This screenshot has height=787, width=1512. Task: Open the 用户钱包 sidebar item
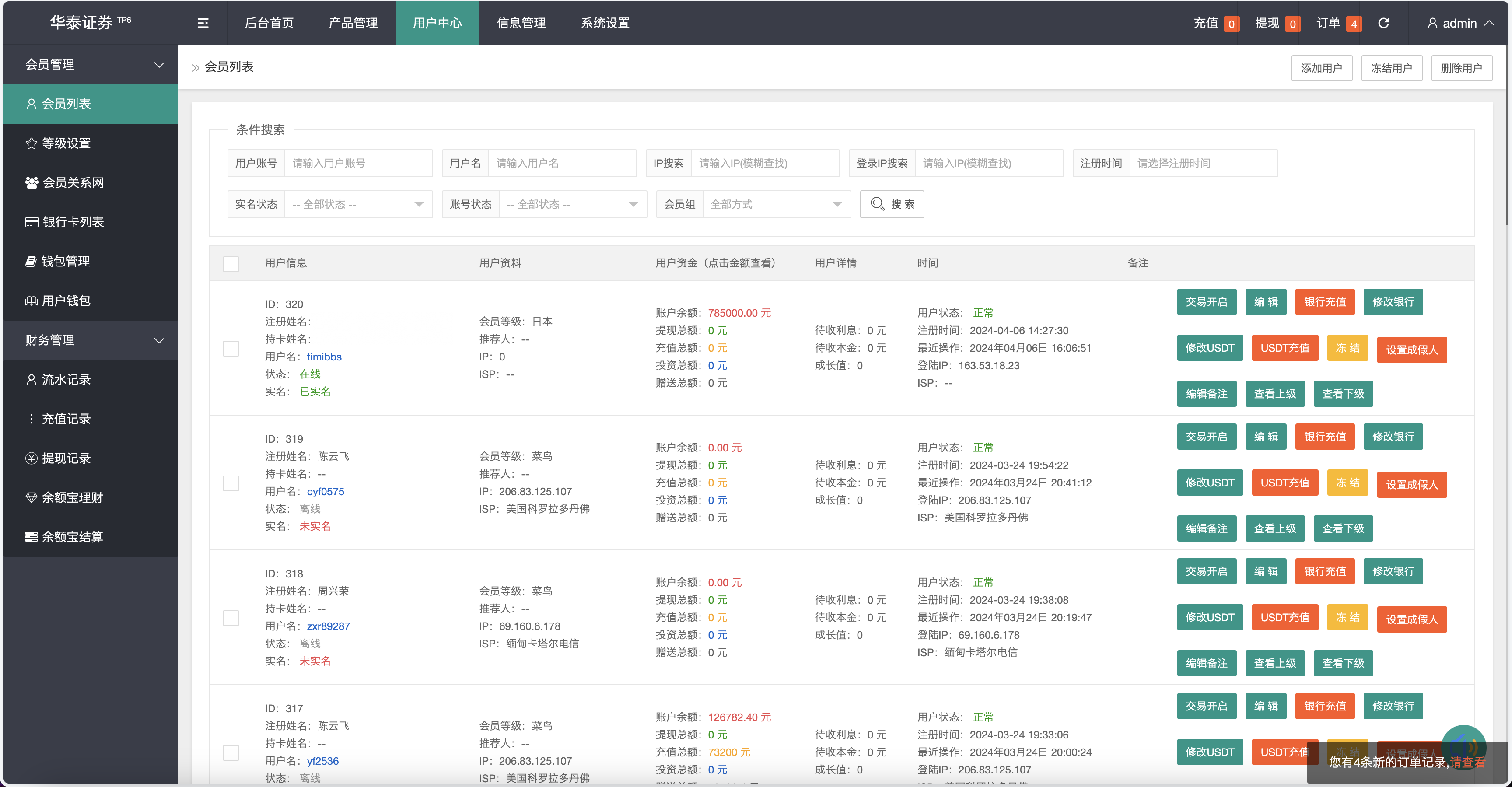[x=66, y=301]
